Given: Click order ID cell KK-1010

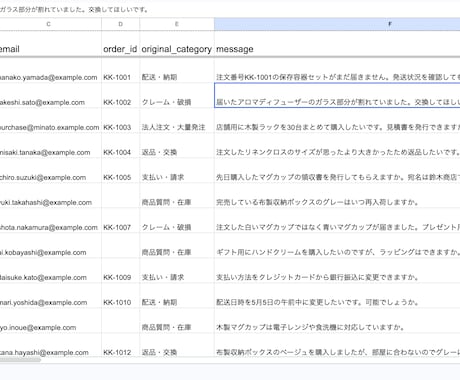Looking at the screenshot, I should [121, 296].
